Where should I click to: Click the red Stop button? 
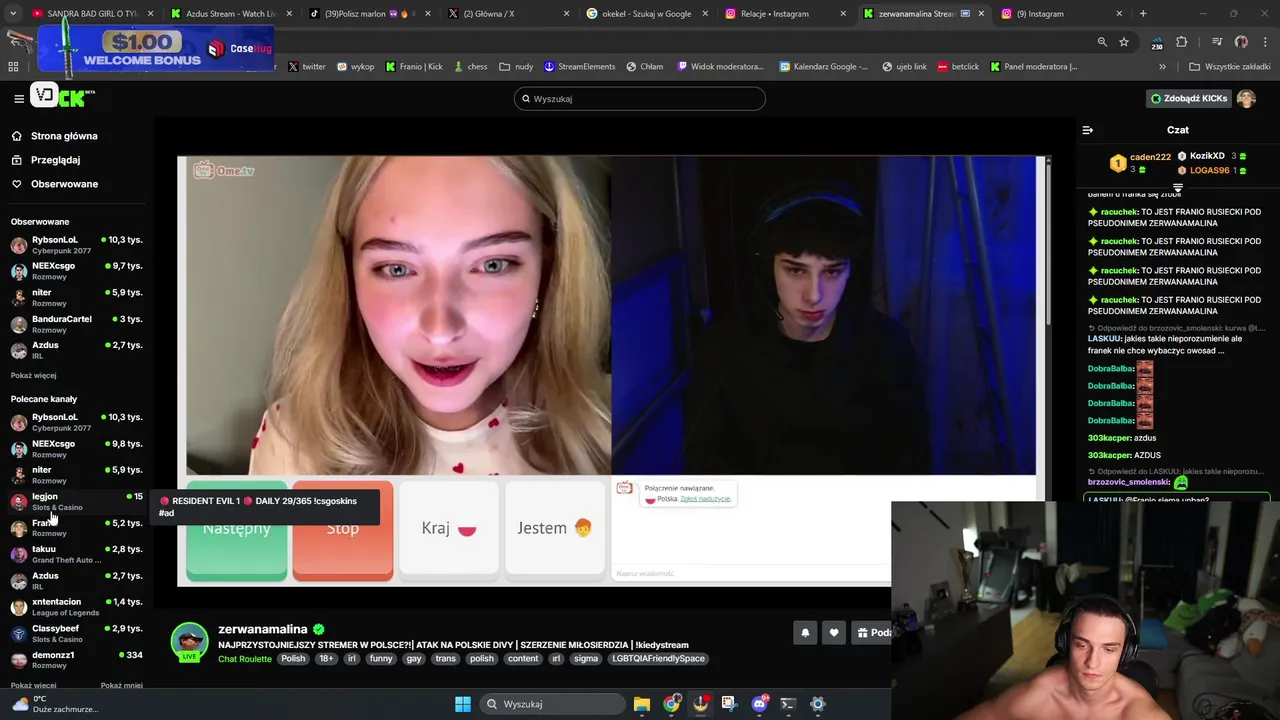tap(342, 531)
